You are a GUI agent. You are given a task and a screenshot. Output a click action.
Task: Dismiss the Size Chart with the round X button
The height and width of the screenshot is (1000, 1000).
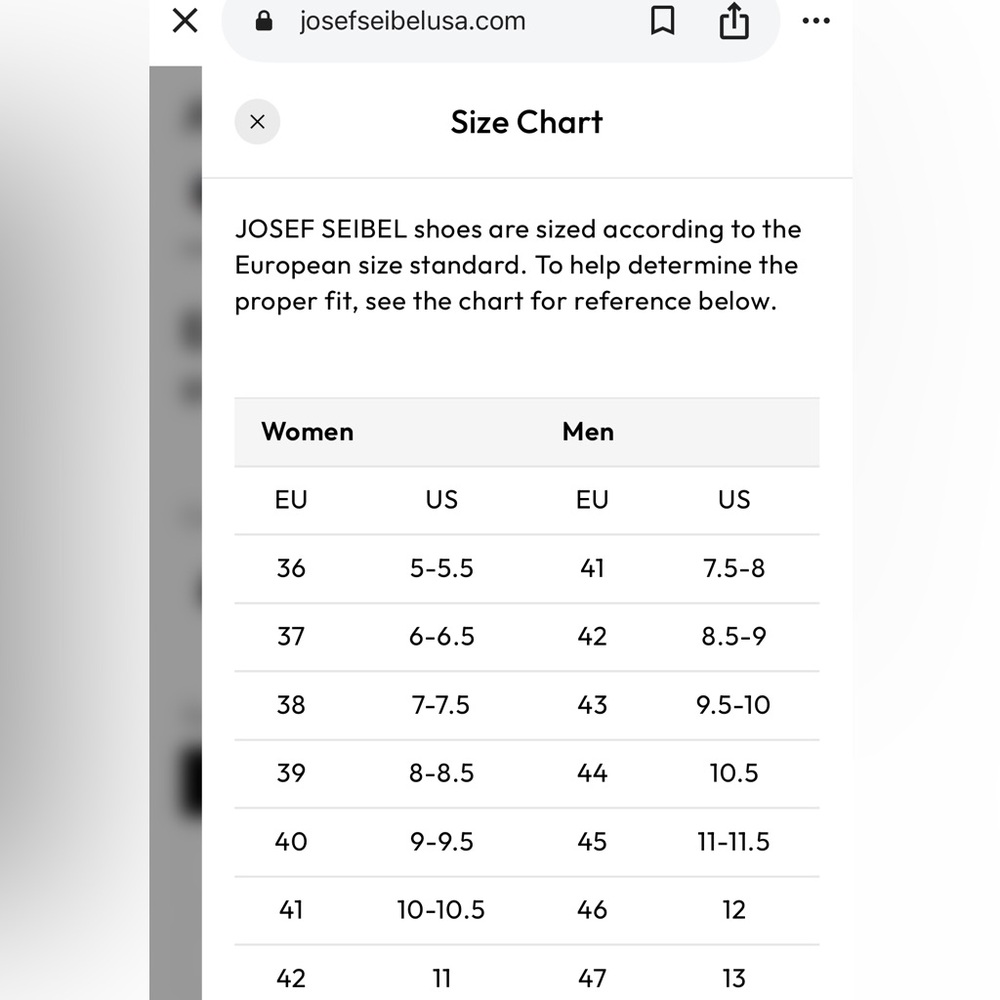(258, 122)
